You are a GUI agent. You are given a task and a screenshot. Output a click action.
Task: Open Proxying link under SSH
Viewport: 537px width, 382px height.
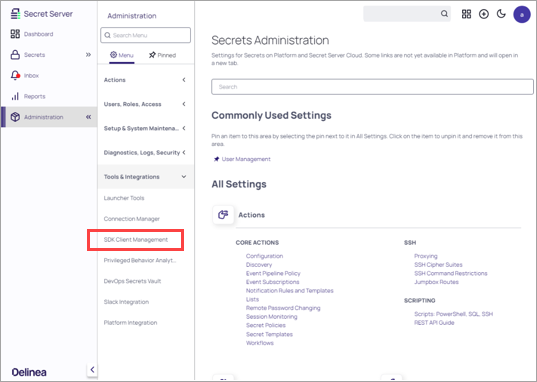click(426, 256)
